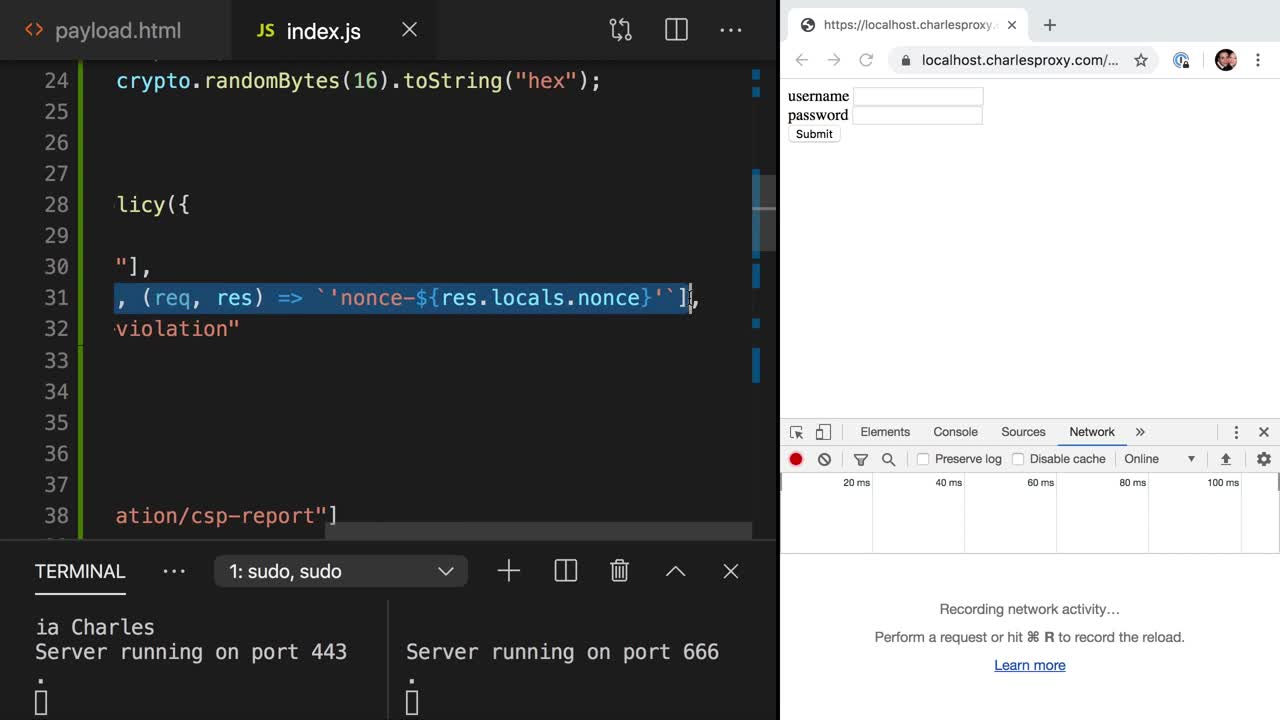1280x720 pixels.
Task: Create a new terminal with plus icon
Action: click(x=509, y=571)
